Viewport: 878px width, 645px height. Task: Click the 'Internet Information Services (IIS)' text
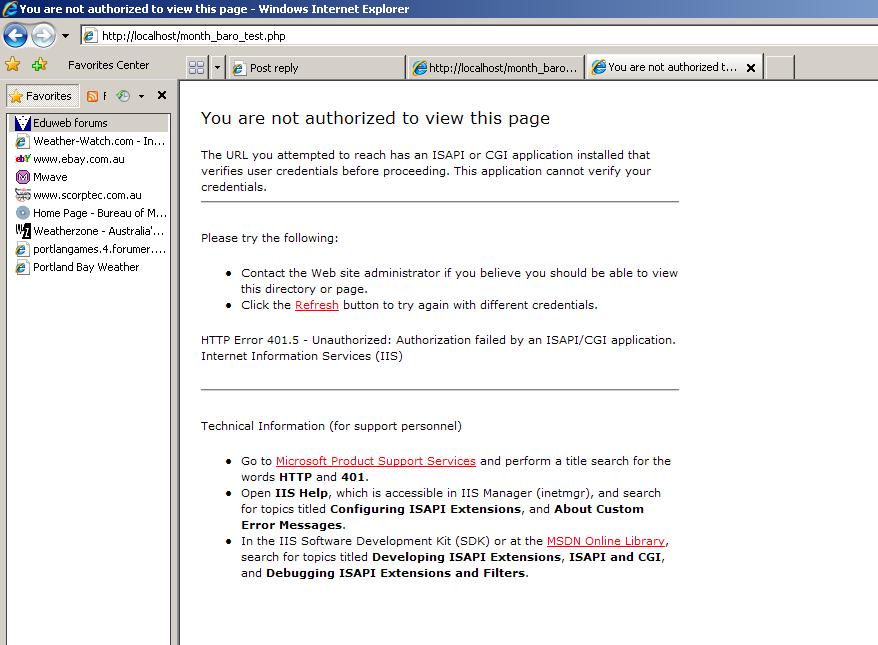pyautogui.click(x=302, y=356)
